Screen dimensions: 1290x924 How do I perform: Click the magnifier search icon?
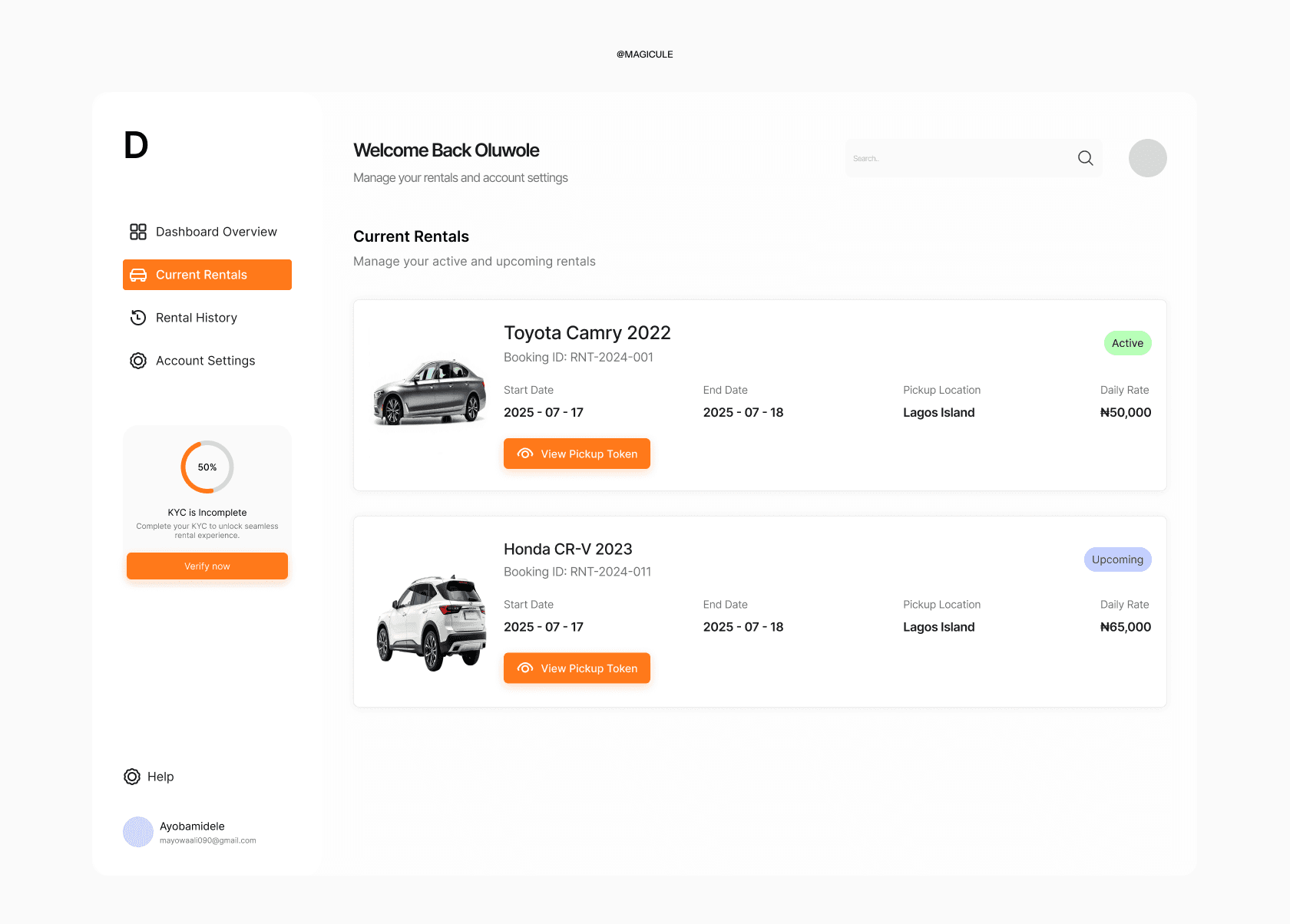pyautogui.click(x=1086, y=158)
